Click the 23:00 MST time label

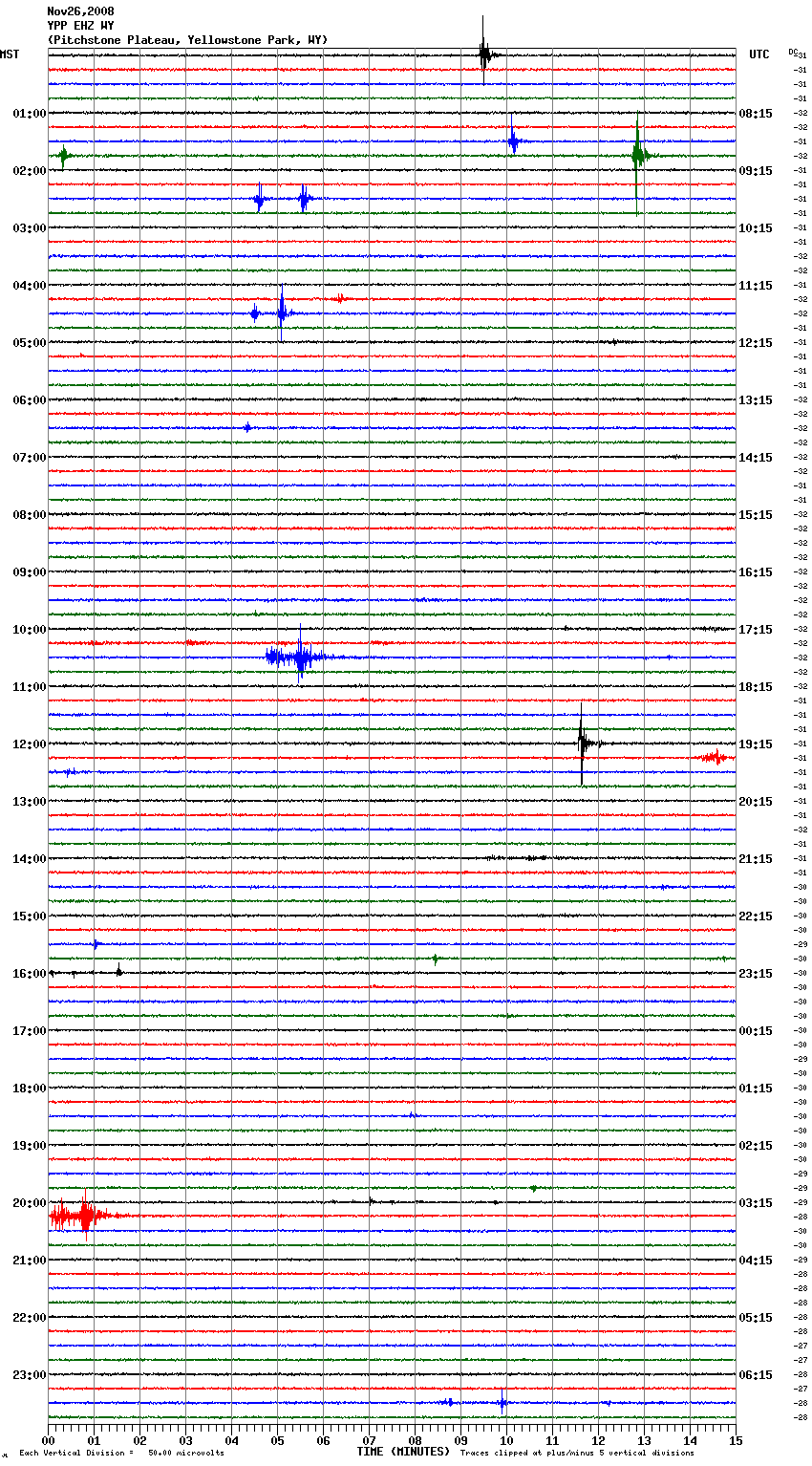click(30, 1375)
